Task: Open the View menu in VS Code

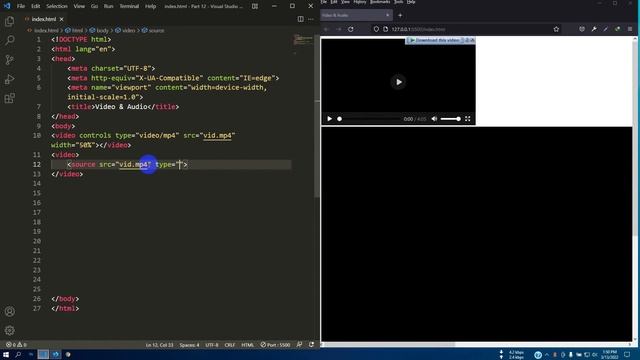Action: click(x=79, y=6)
